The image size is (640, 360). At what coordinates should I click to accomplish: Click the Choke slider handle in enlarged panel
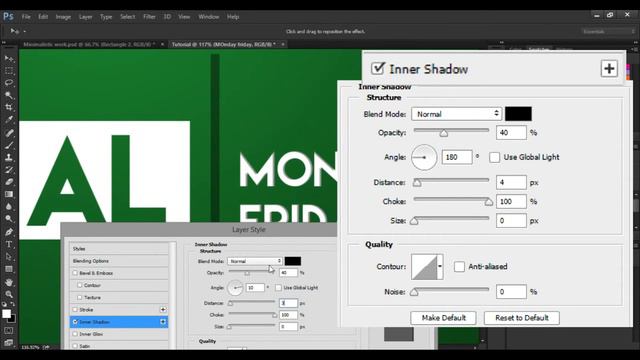pos(489,202)
